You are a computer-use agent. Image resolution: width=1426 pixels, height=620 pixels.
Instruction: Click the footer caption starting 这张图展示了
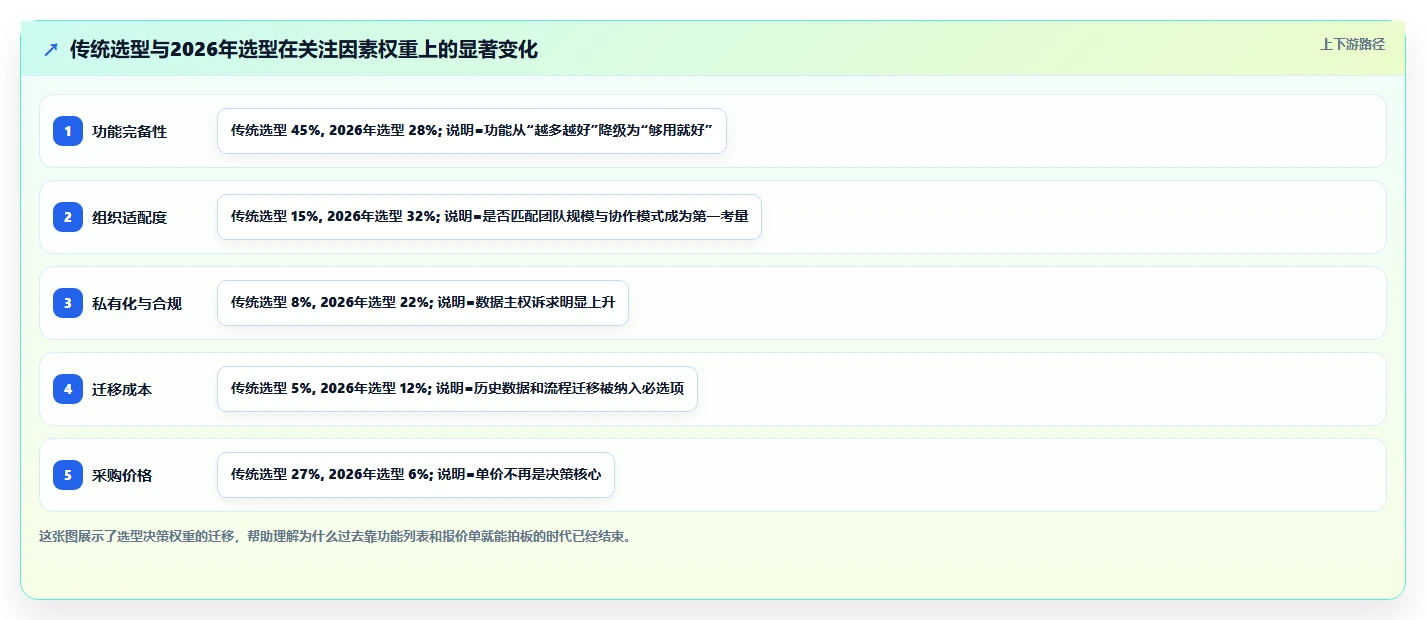335,536
